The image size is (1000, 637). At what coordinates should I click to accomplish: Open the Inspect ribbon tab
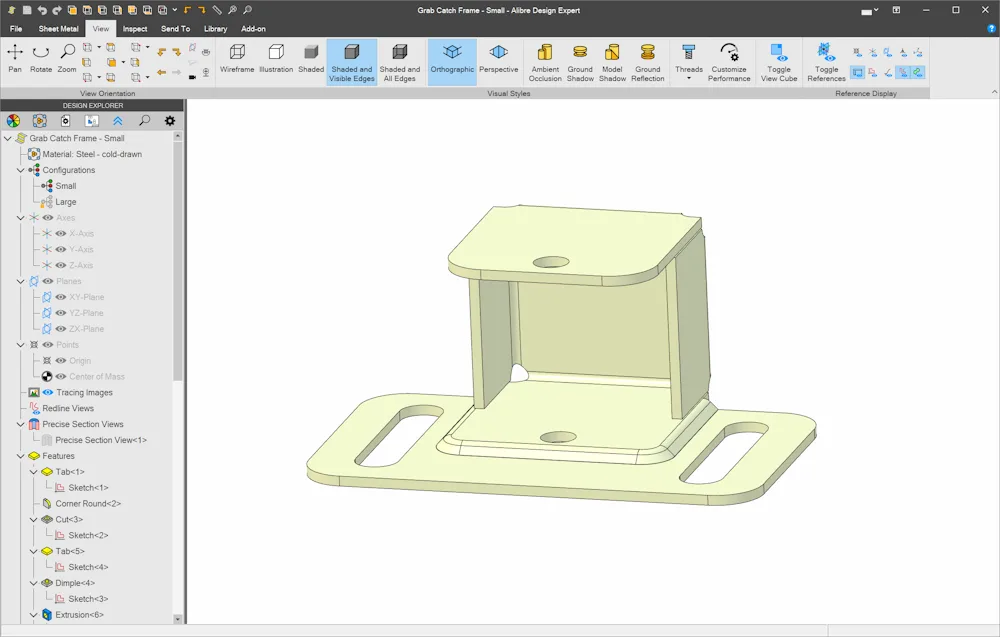[x=135, y=29]
